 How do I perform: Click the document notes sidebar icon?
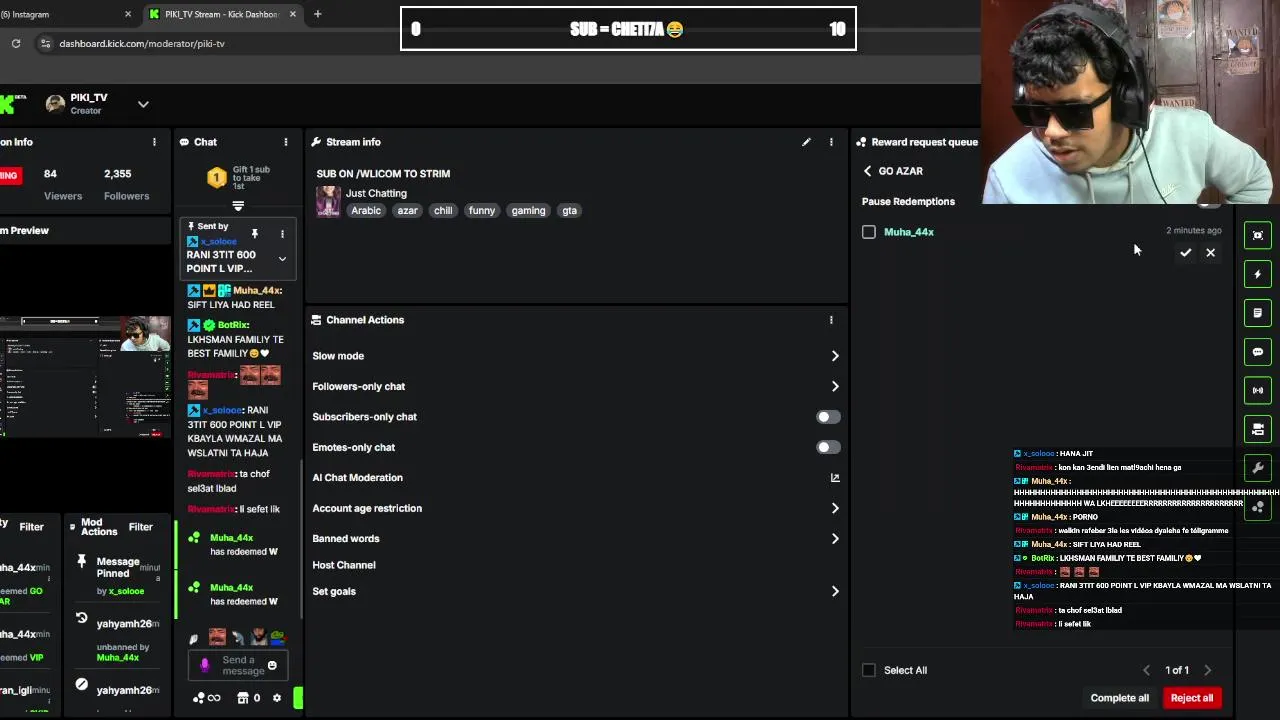[x=1258, y=313]
